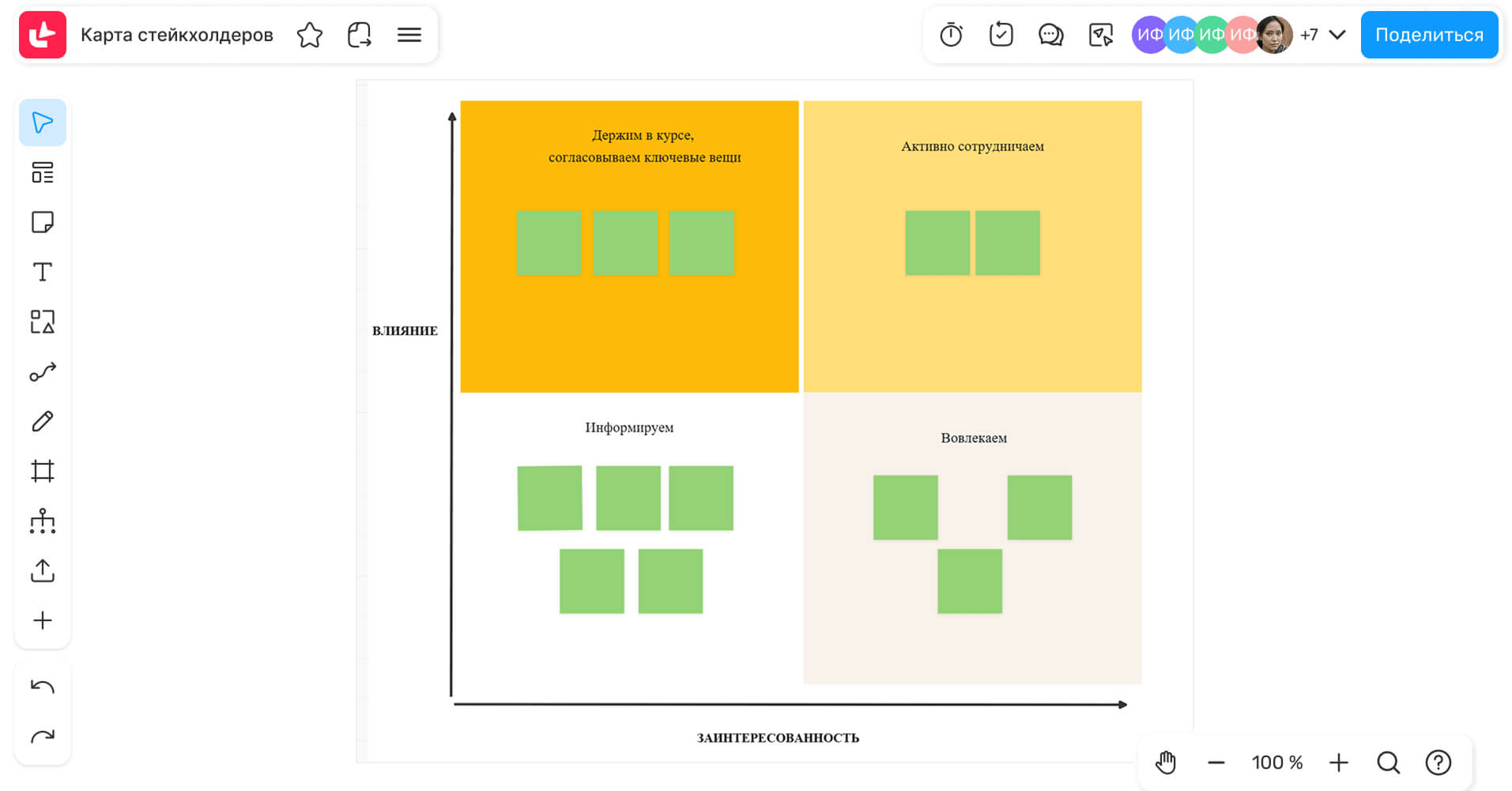Open the mind map diagram tool
Viewport: 1512px width, 791px height.
(x=42, y=521)
